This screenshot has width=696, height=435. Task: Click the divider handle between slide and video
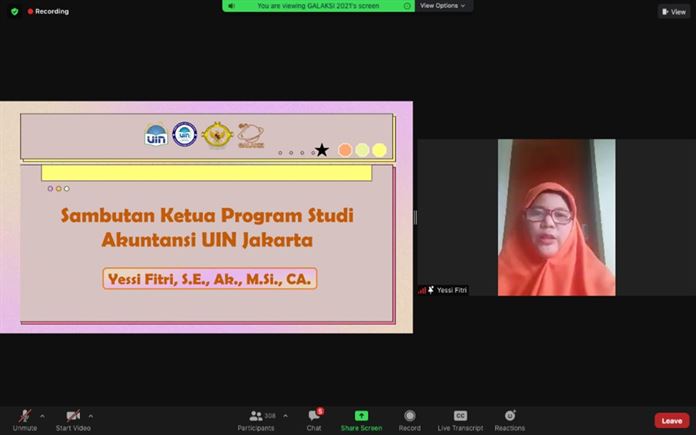pyautogui.click(x=416, y=217)
